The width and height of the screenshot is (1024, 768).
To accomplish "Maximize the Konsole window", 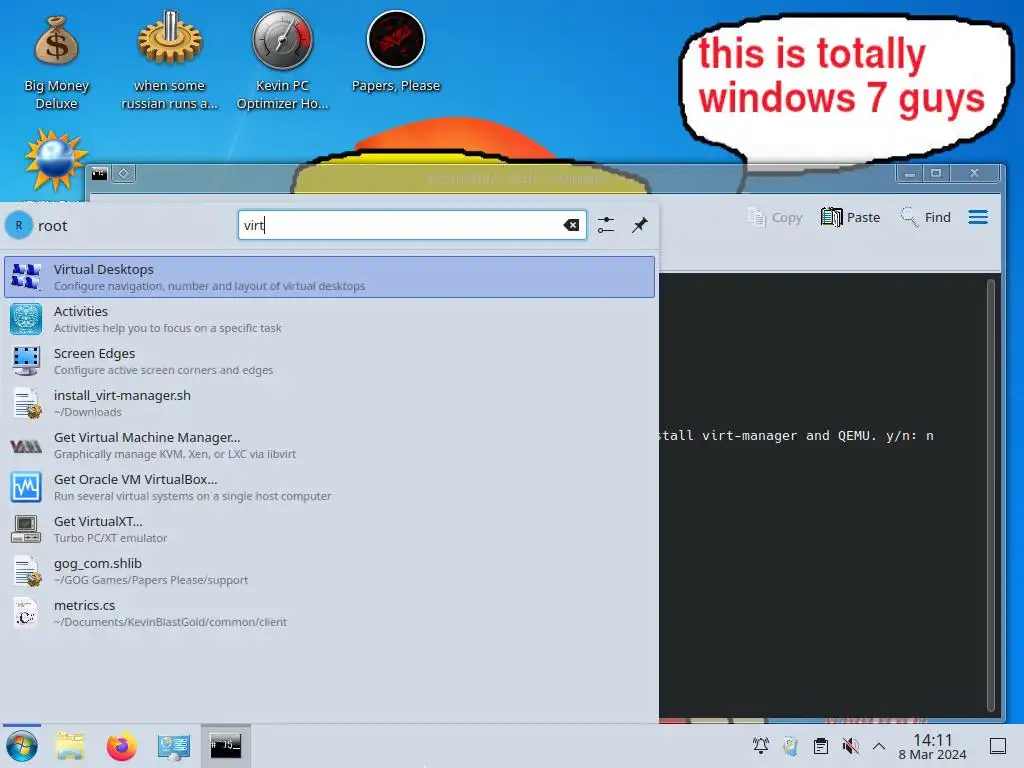I will tap(936, 174).
